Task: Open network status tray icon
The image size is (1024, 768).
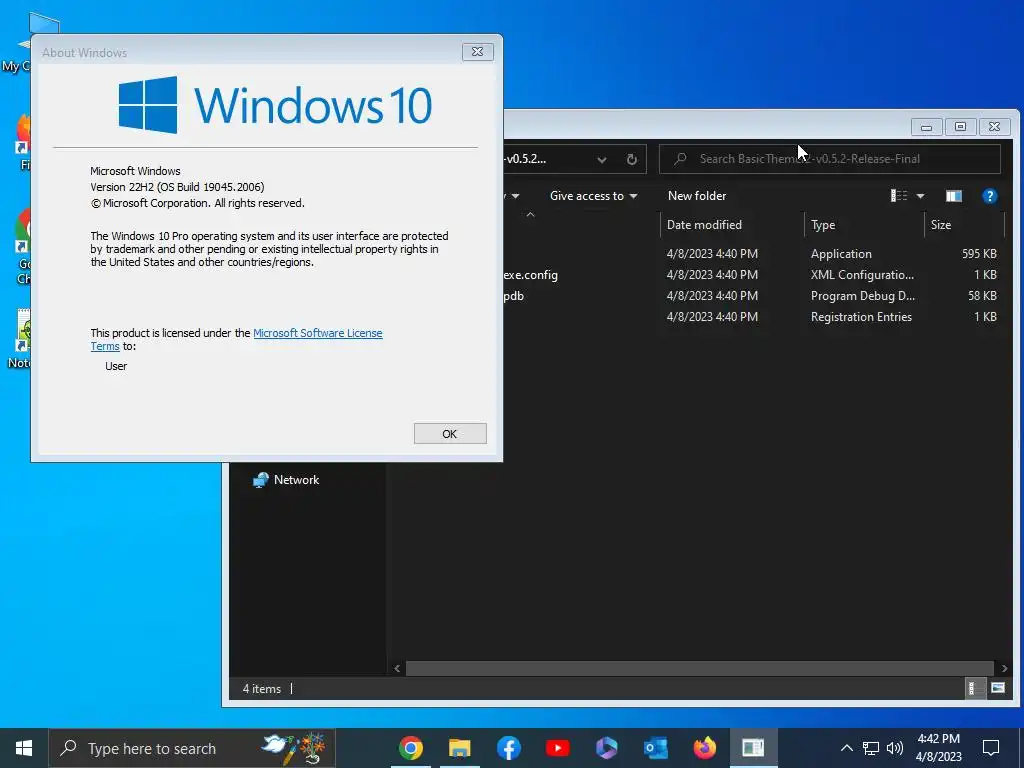Action: 871,748
